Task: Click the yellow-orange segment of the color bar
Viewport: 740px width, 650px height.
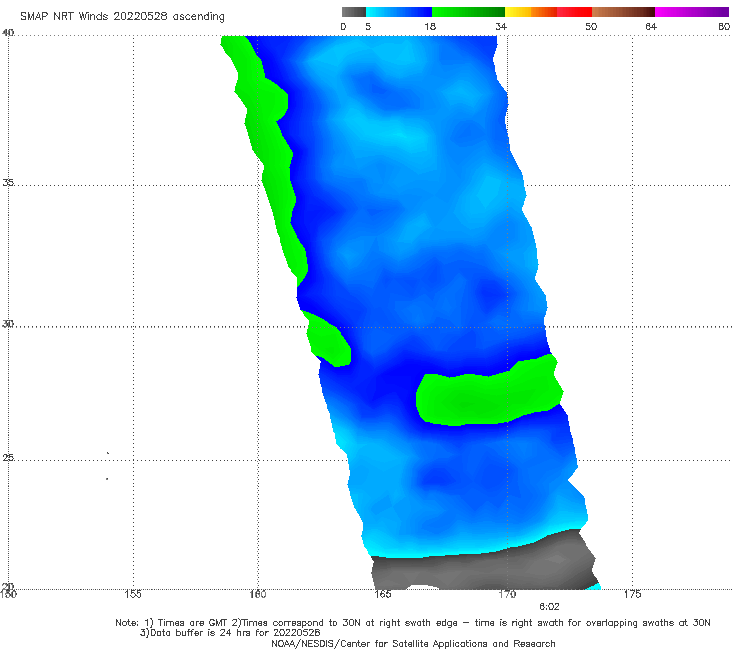Action: click(531, 12)
